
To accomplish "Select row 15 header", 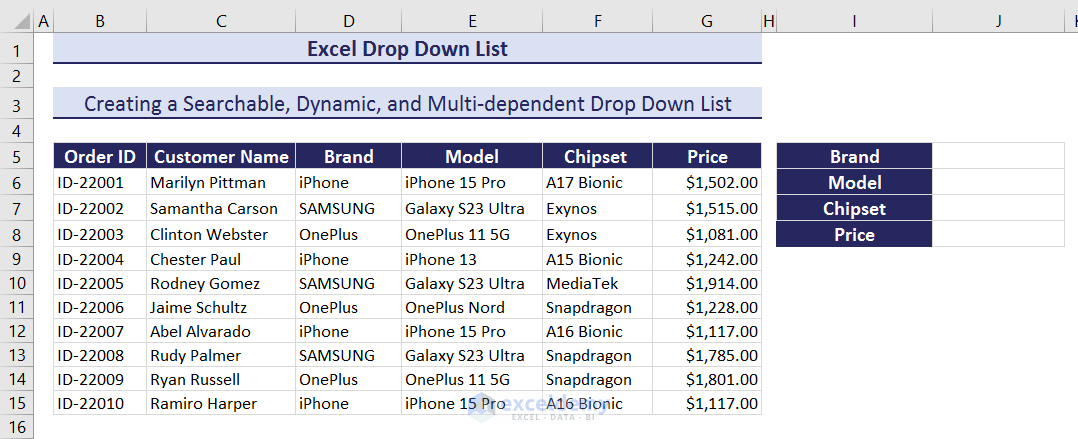I will point(16,404).
